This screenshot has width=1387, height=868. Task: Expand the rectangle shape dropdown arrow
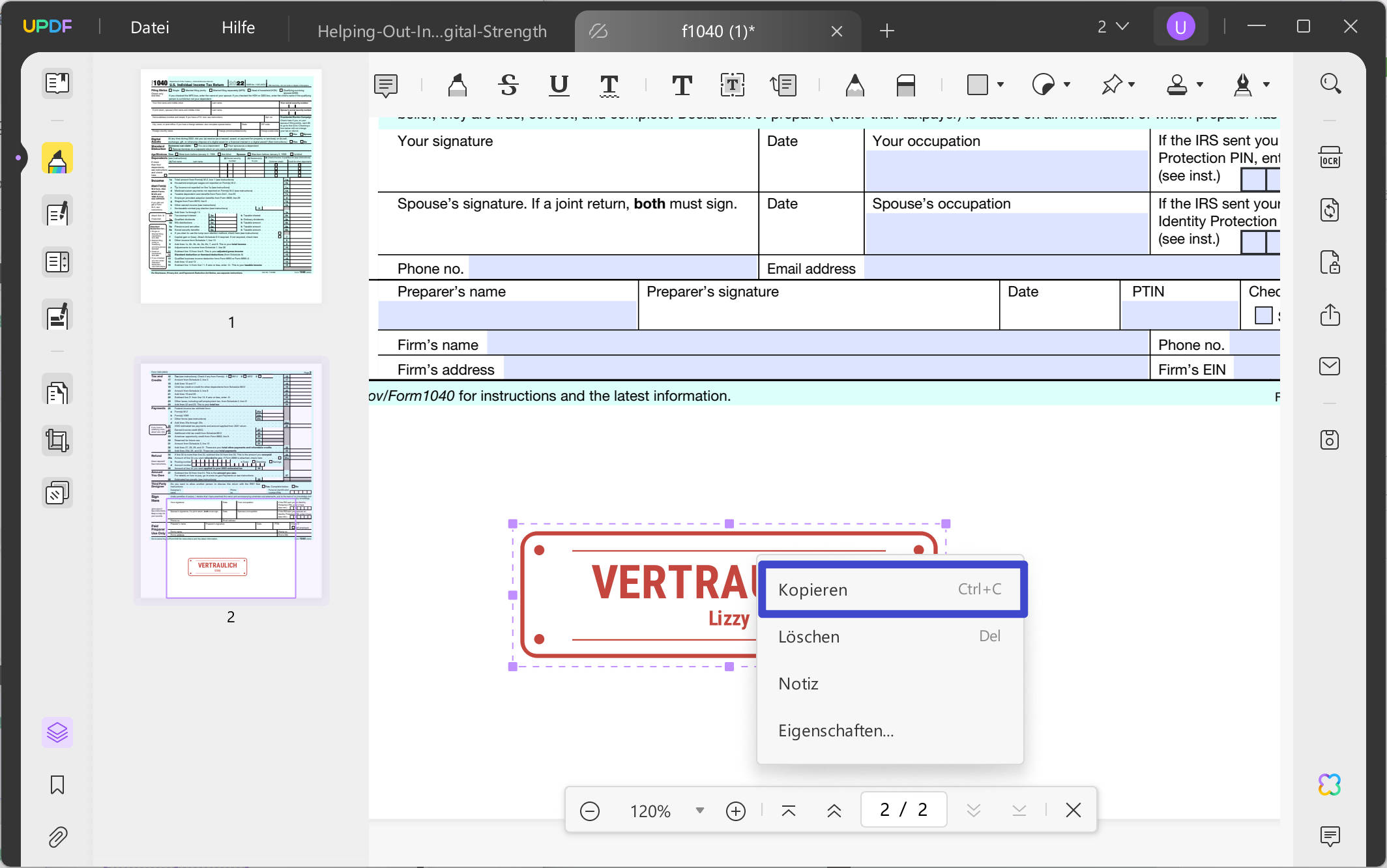1000,85
